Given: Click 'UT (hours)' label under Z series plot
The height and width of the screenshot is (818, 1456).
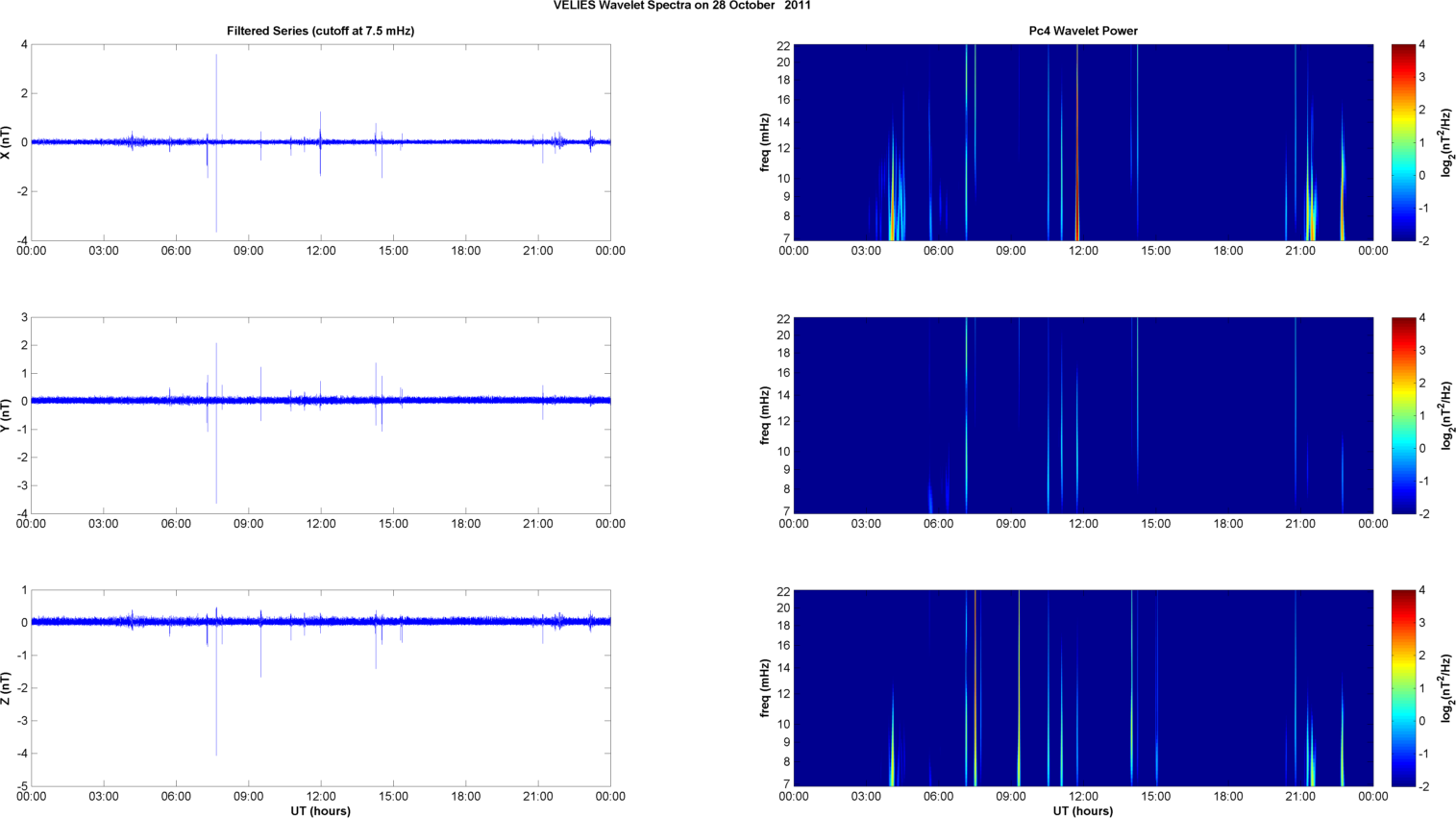Looking at the screenshot, I should [320, 811].
